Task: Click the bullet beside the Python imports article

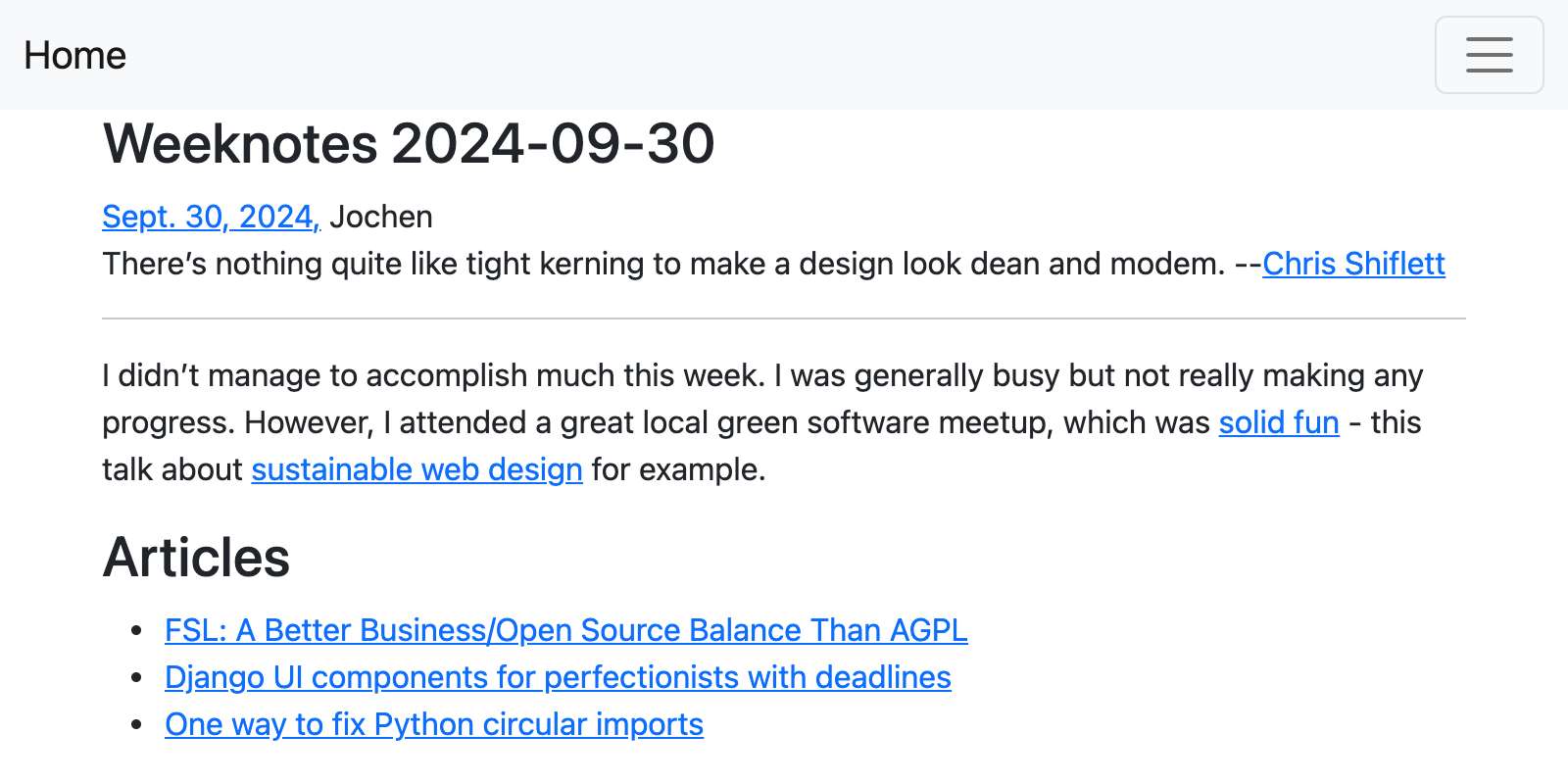Action: point(137,724)
